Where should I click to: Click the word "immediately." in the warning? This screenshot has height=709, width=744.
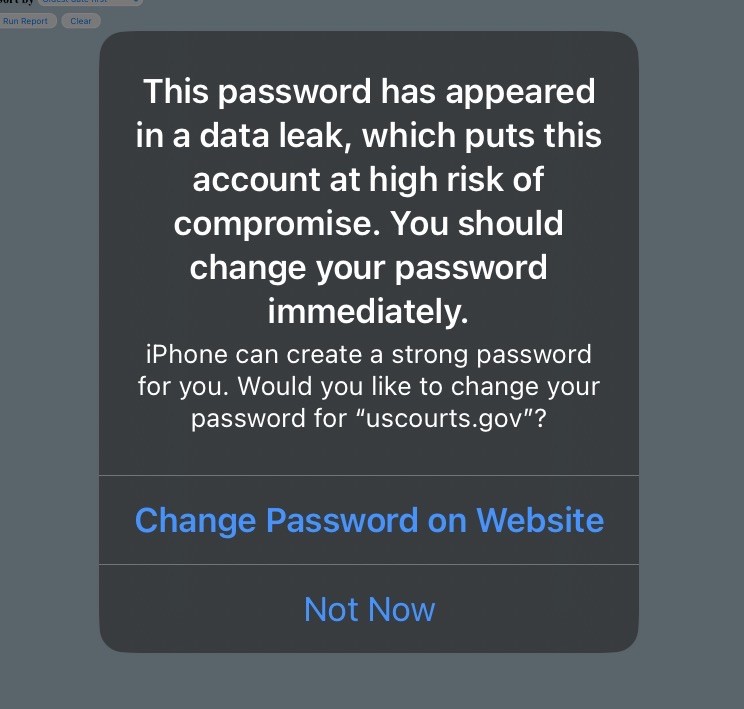[368, 312]
